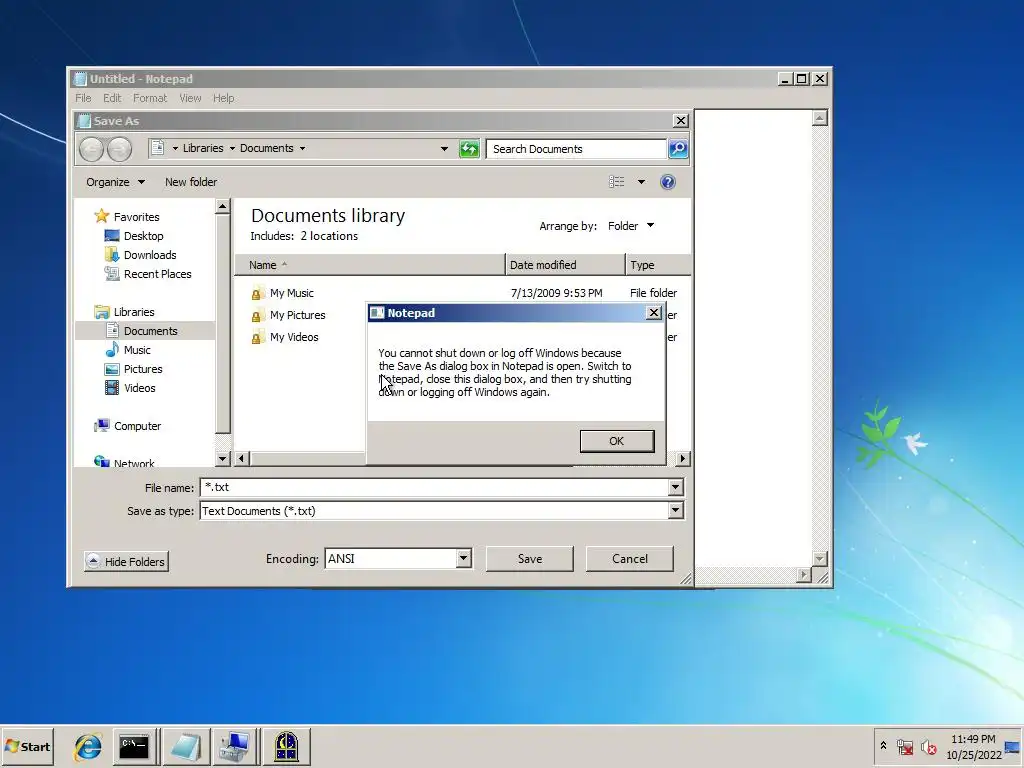Click the network disconnected tray icon
The height and width of the screenshot is (768, 1024).
point(904,746)
